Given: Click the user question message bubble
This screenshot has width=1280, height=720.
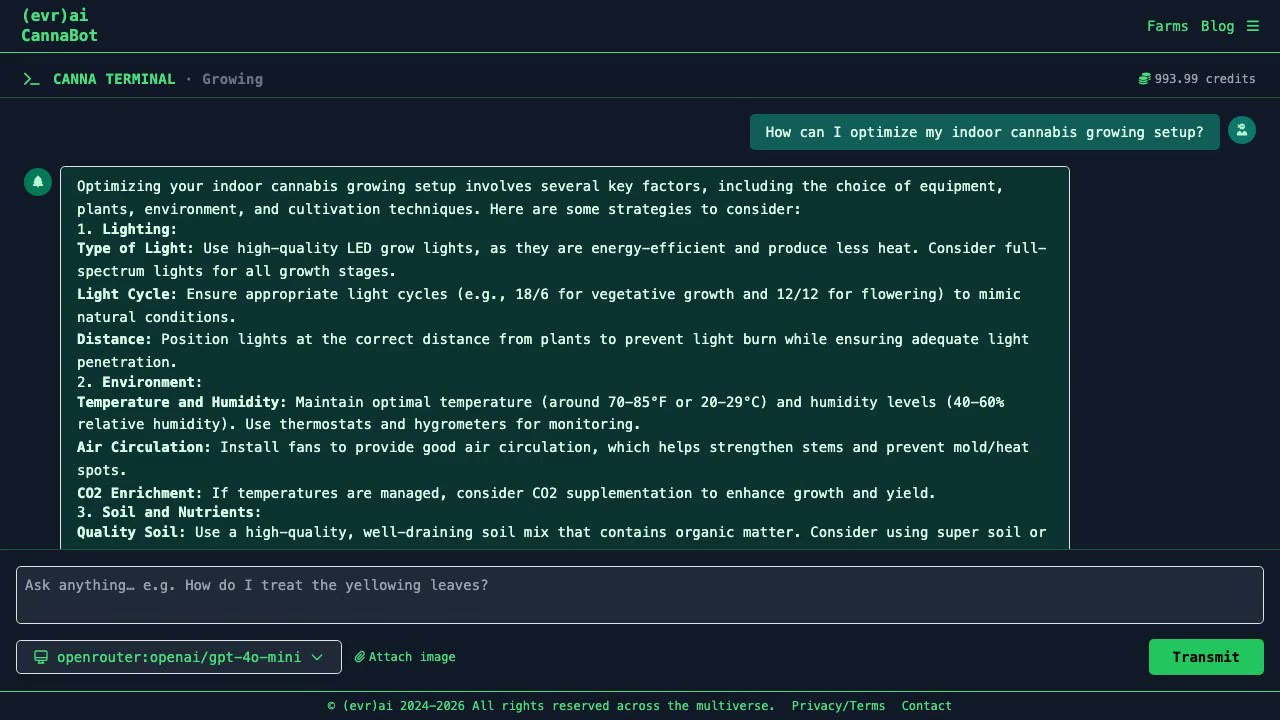Looking at the screenshot, I should tap(985, 132).
